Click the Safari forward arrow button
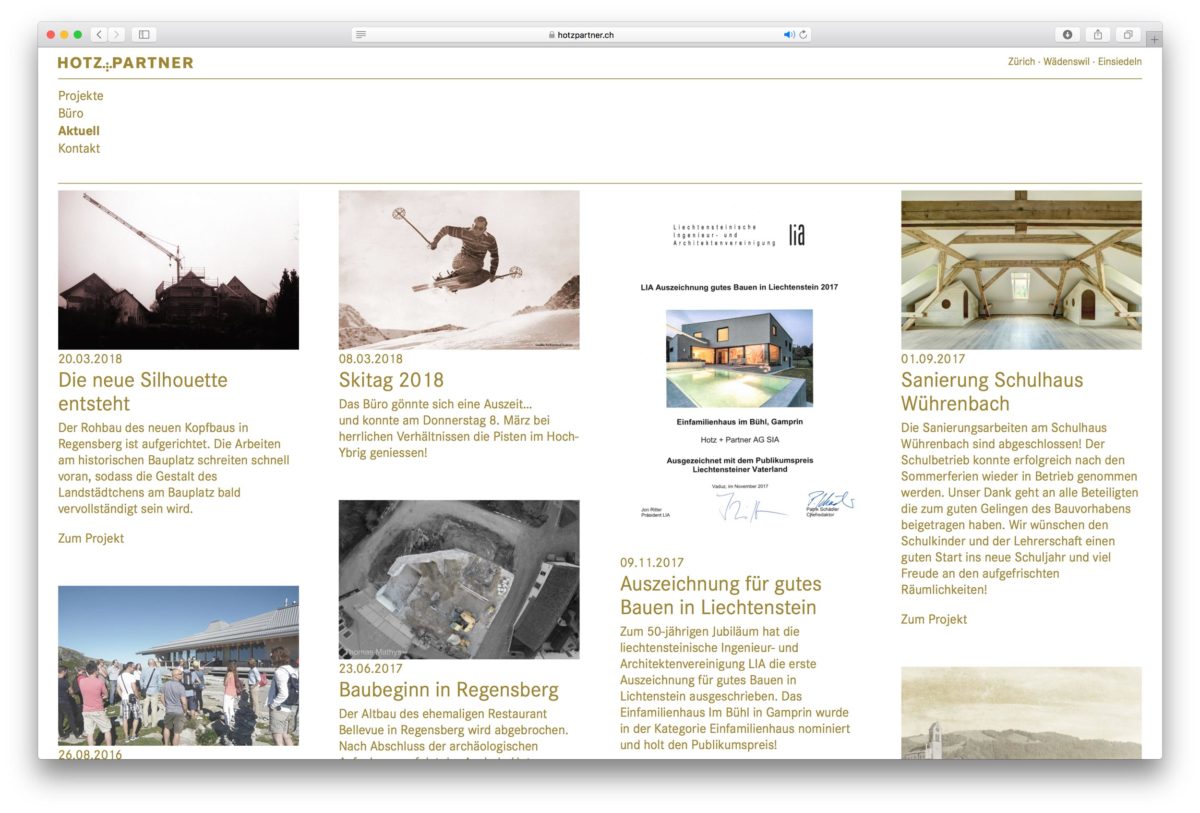The height and width of the screenshot is (813, 1200). tap(117, 35)
